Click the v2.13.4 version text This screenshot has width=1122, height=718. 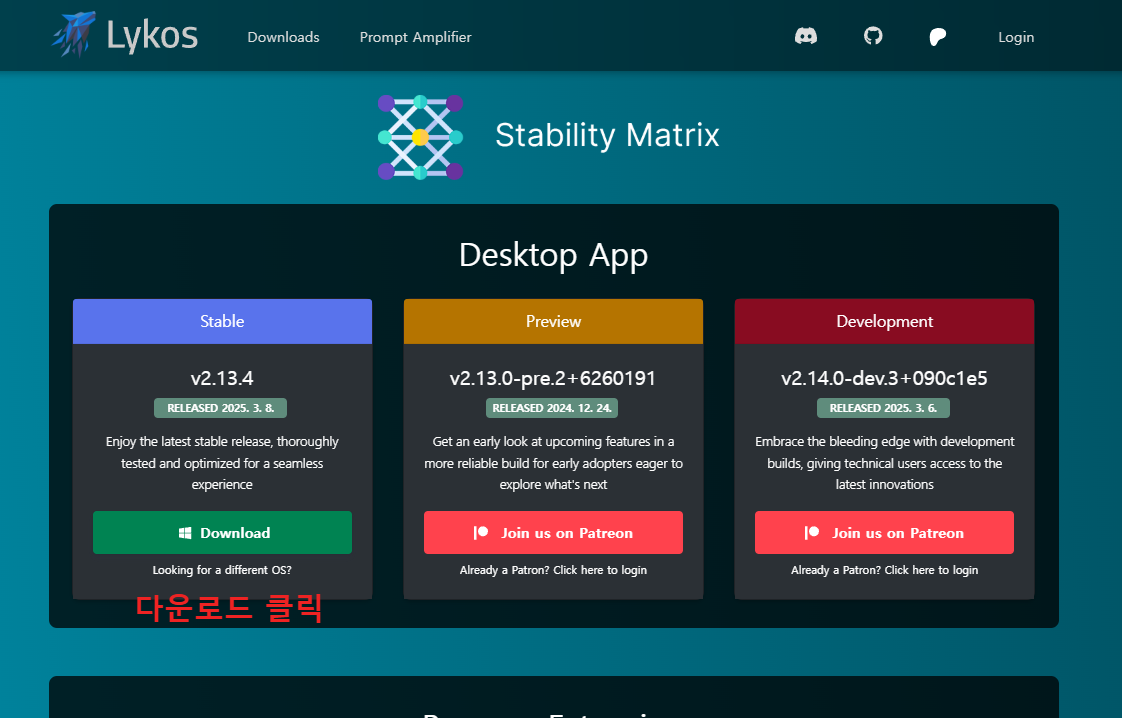click(222, 378)
